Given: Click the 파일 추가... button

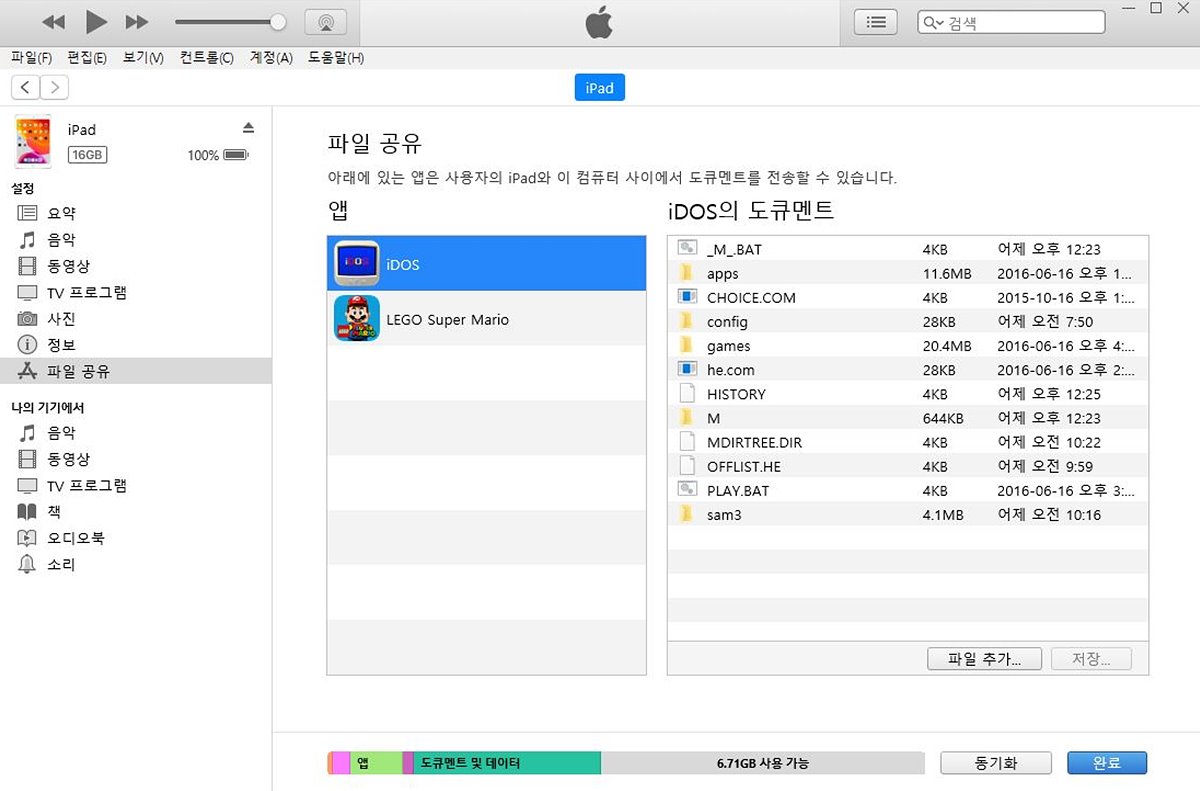Looking at the screenshot, I should pos(984,659).
